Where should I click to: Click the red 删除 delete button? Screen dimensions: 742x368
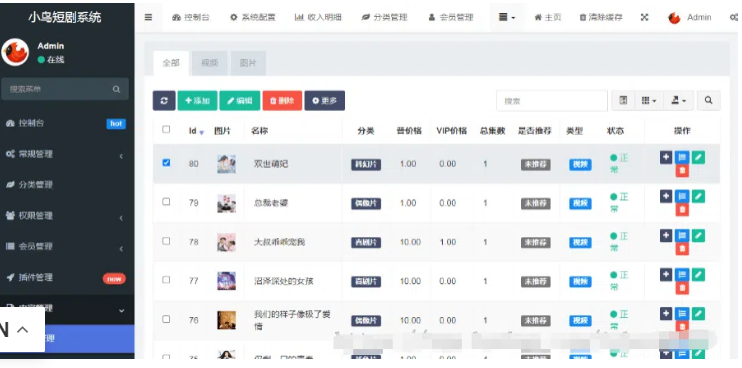(282, 101)
